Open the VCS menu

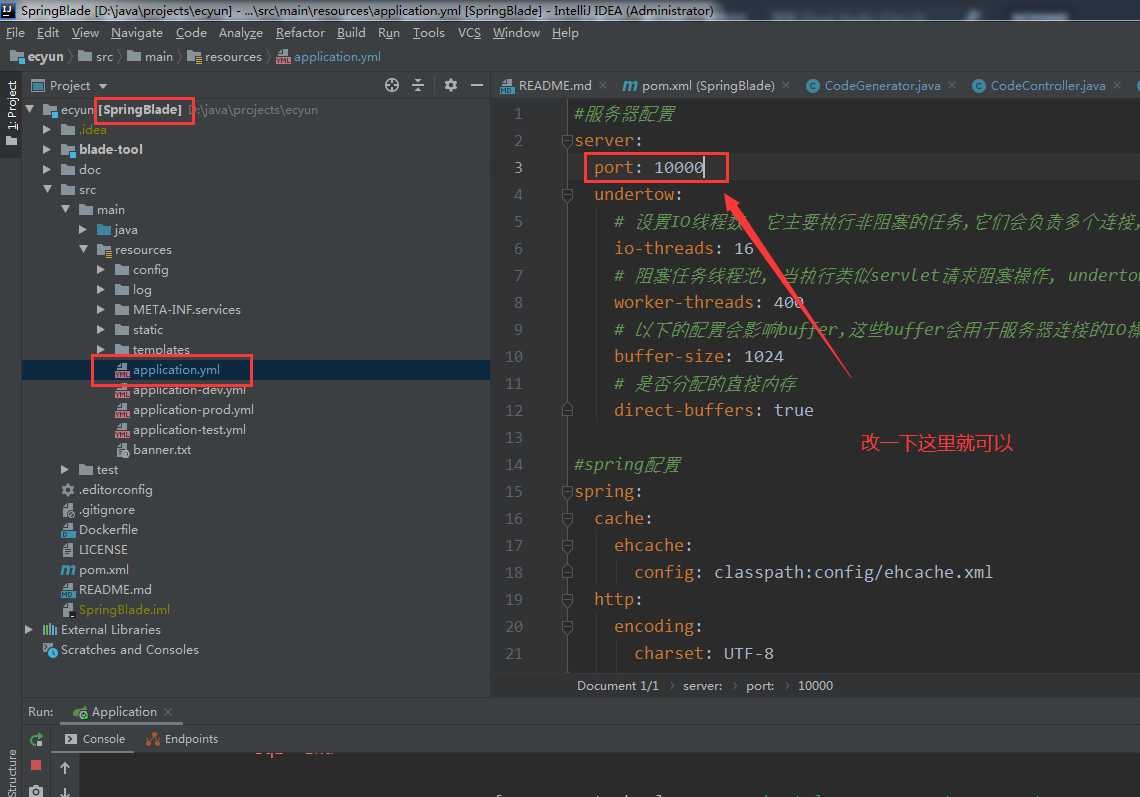[x=469, y=33]
